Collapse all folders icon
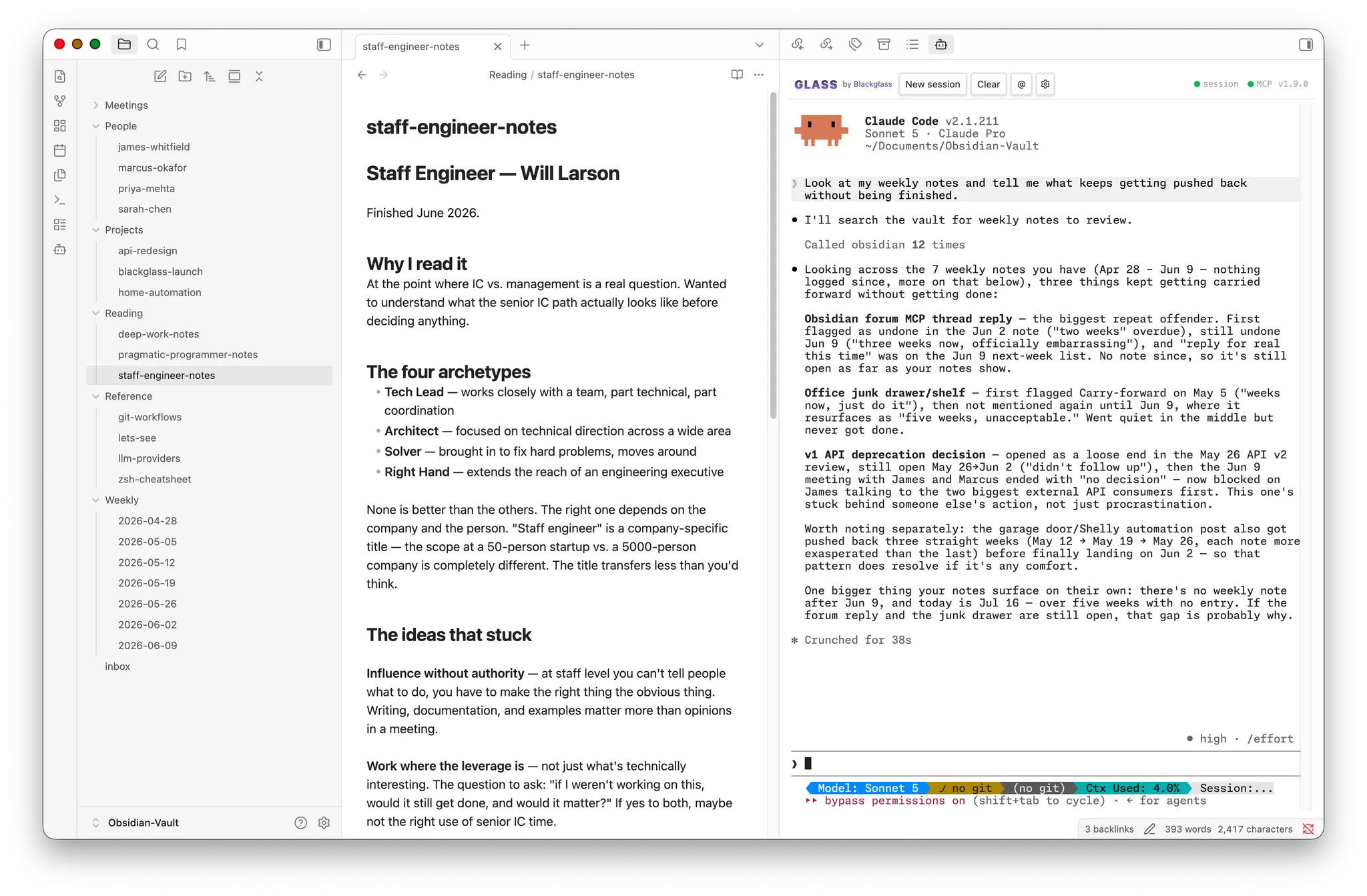1367x896 pixels. (x=259, y=76)
